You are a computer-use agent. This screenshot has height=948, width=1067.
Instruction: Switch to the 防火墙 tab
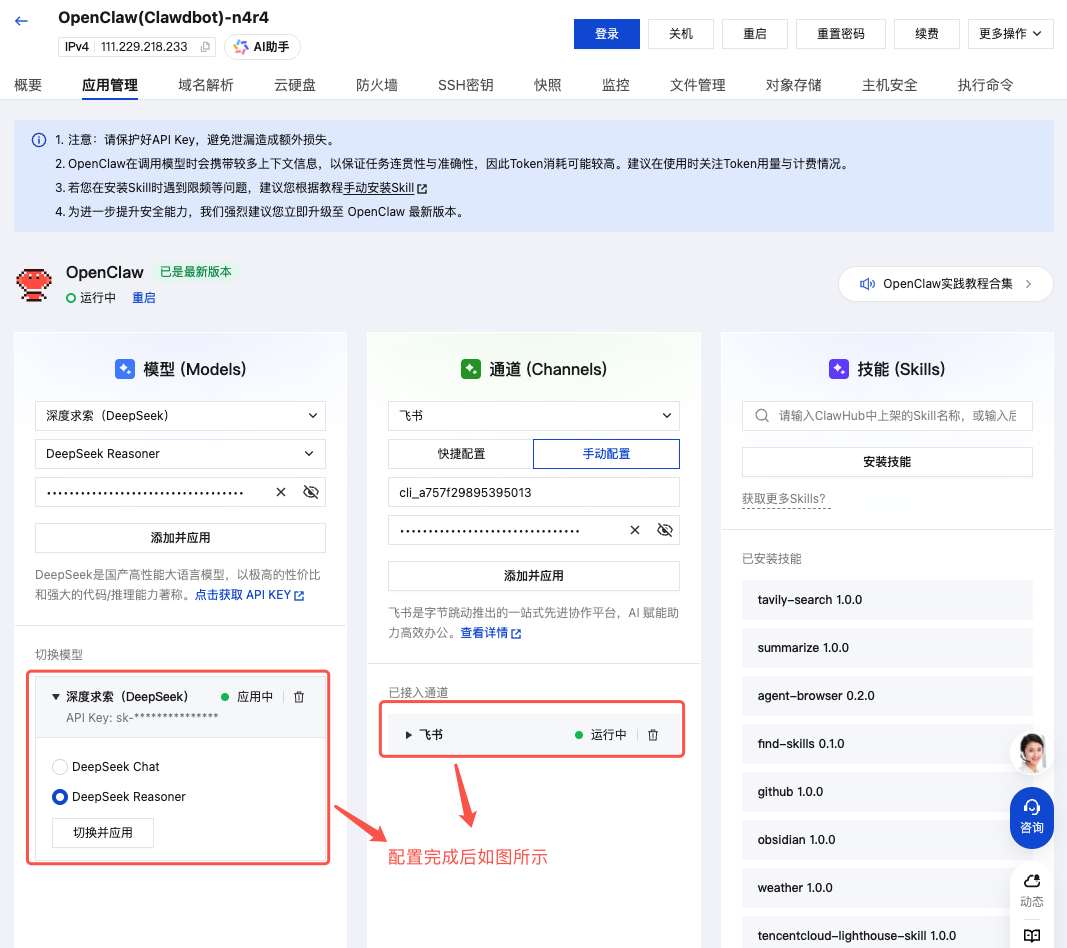point(377,85)
